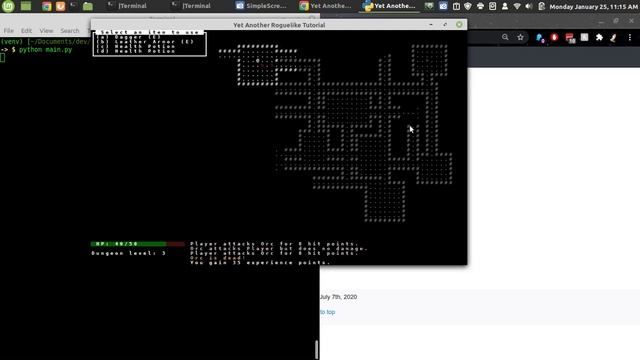
Task: Select the Python Yet Another taskbar entry
Action: [389, 6]
